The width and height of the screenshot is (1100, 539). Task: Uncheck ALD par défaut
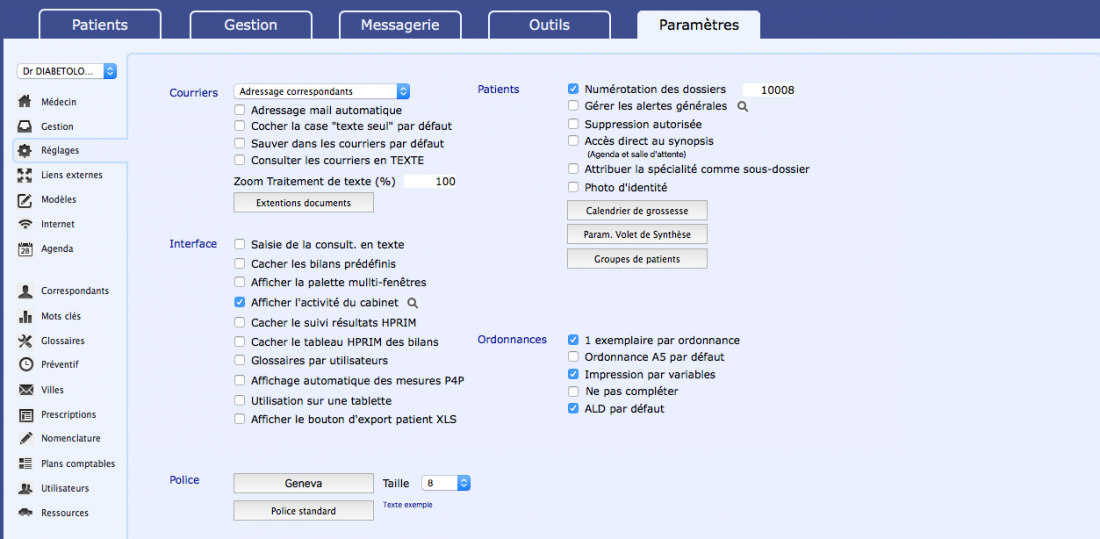tap(573, 408)
